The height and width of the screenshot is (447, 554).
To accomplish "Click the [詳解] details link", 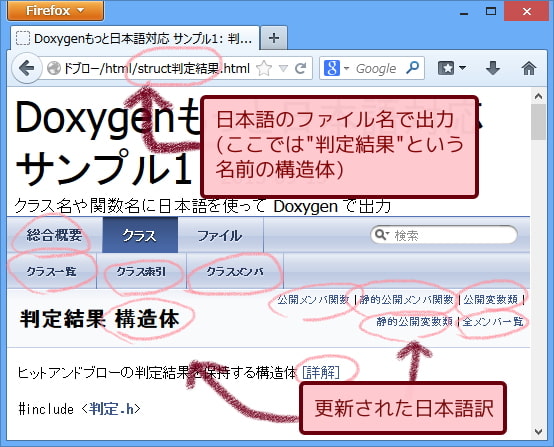I will click(x=321, y=372).
